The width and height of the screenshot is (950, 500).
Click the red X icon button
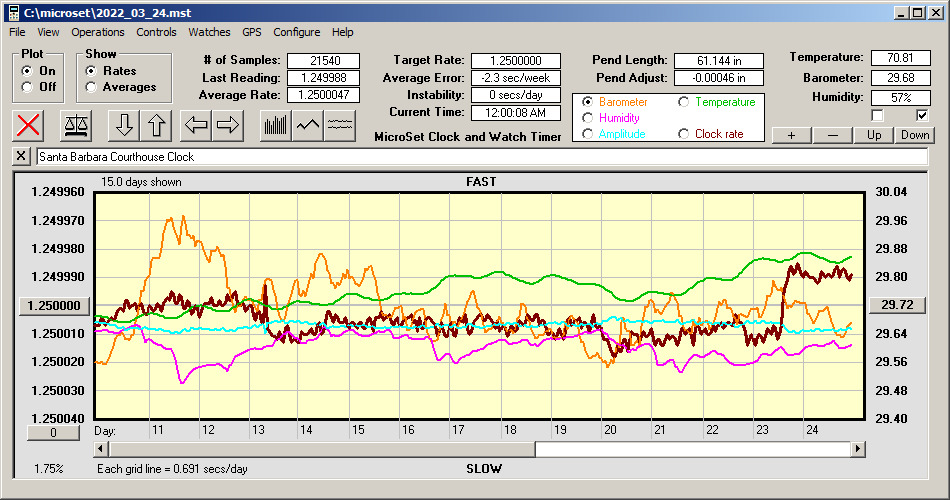30,125
